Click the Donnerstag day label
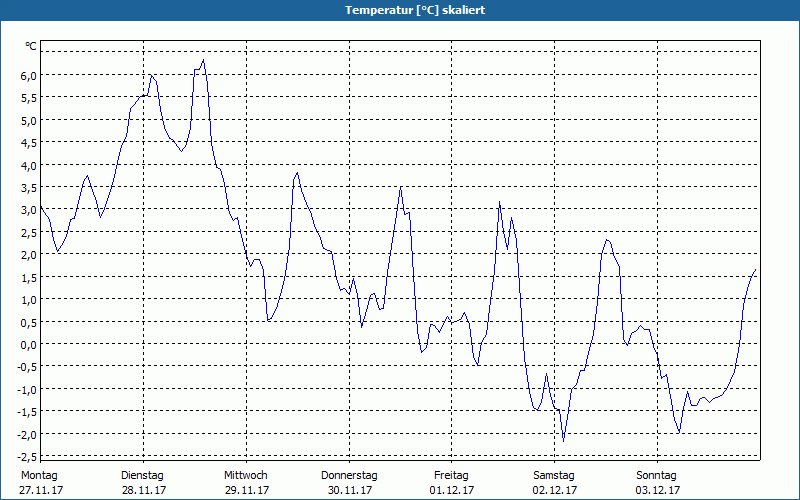This screenshot has width=800, height=500. pyautogui.click(x=349, y=476)
